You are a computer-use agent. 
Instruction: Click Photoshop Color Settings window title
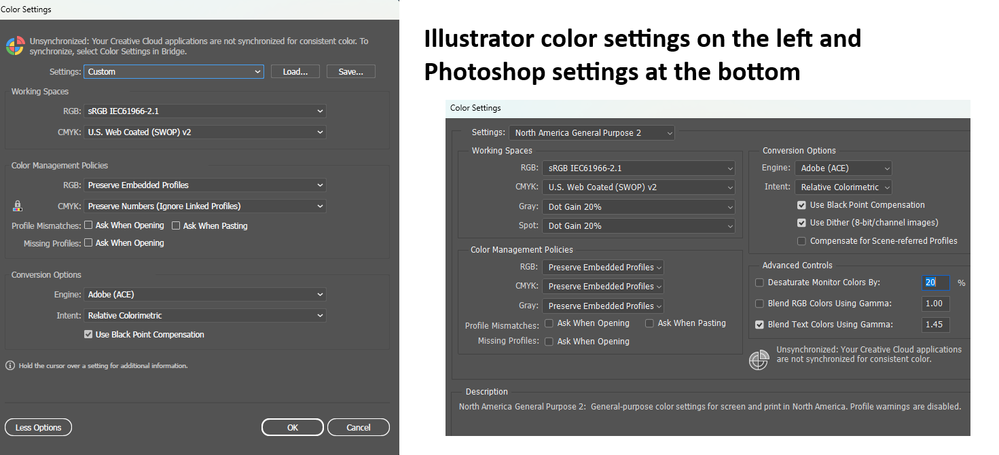point(475,108)
